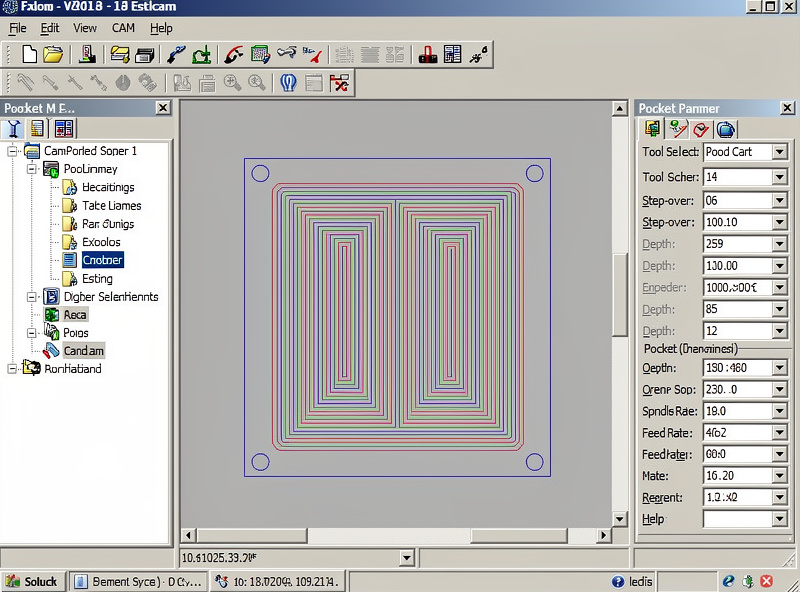This screenshot has height=592, width=800.
Task: Collapse the Poios tree node
Action: click(x=32, y=333)
